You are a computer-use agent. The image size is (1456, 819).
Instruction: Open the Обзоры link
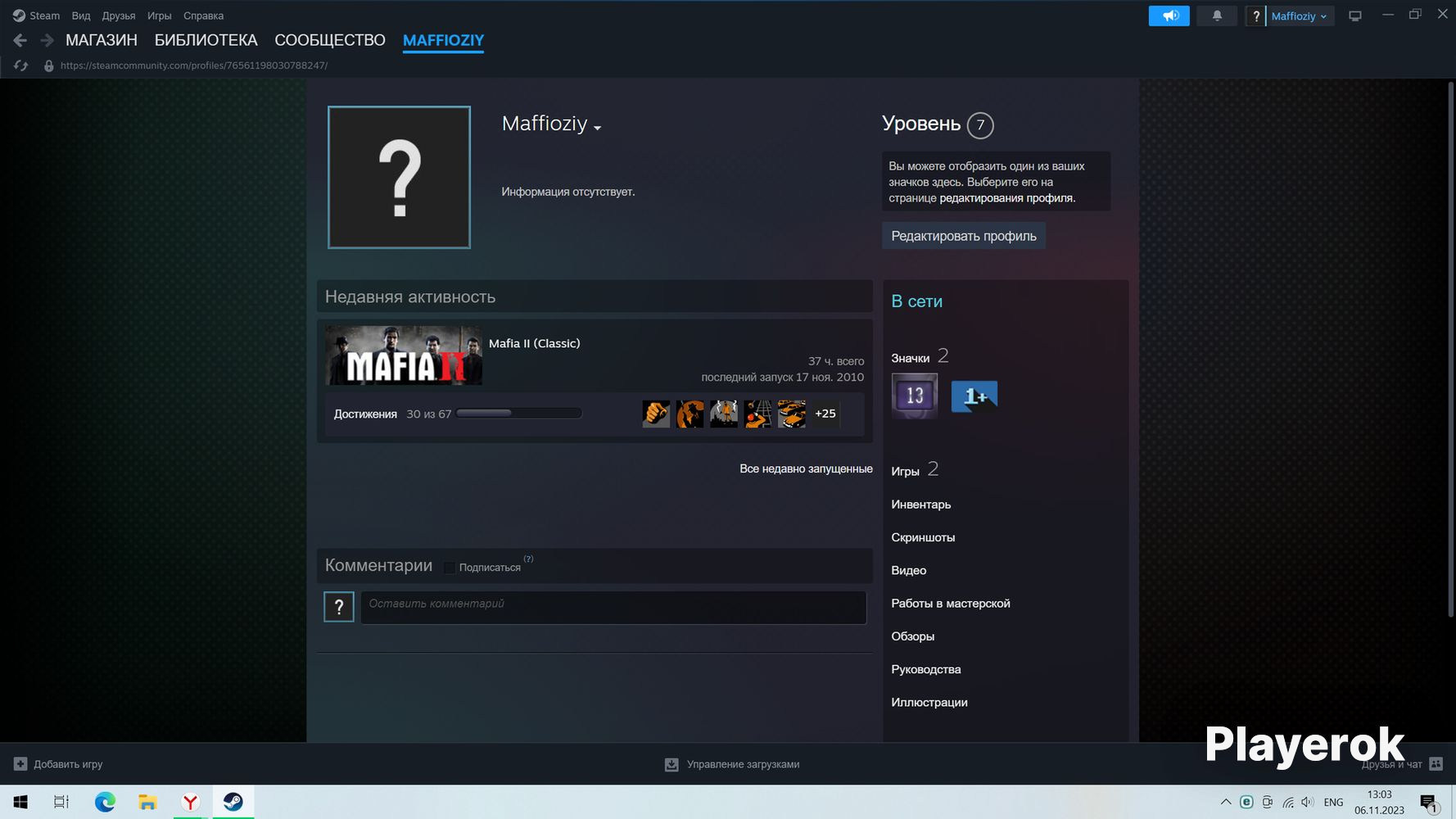[x=913, y=636]
